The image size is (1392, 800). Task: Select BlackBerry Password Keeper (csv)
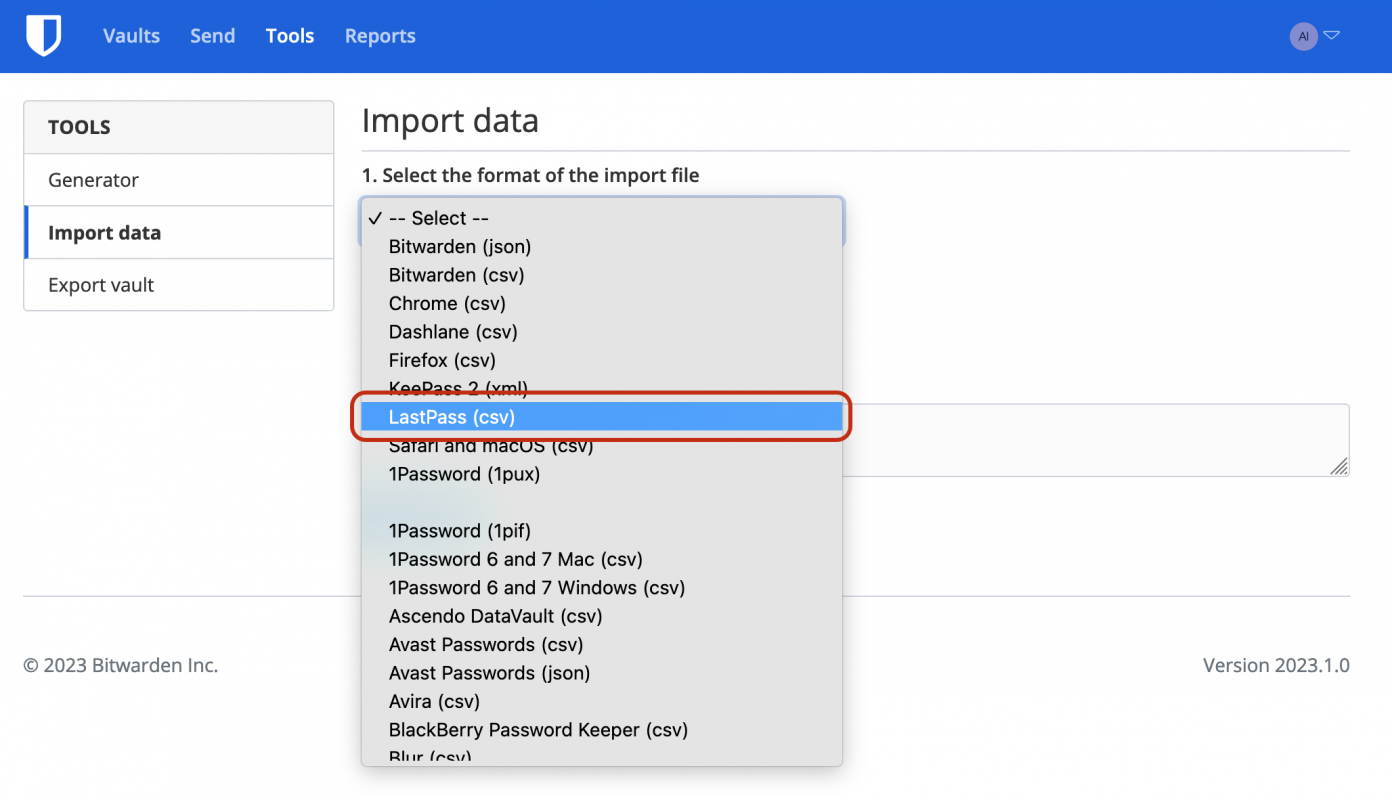538,730
